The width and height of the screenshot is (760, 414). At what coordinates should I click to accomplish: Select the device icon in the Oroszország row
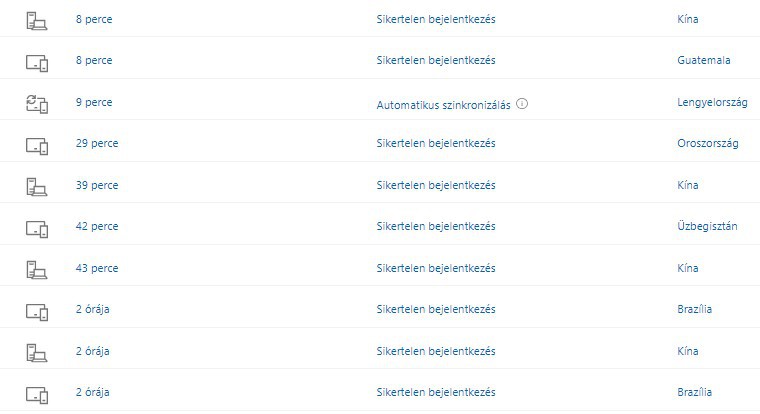tap(37, 145)
